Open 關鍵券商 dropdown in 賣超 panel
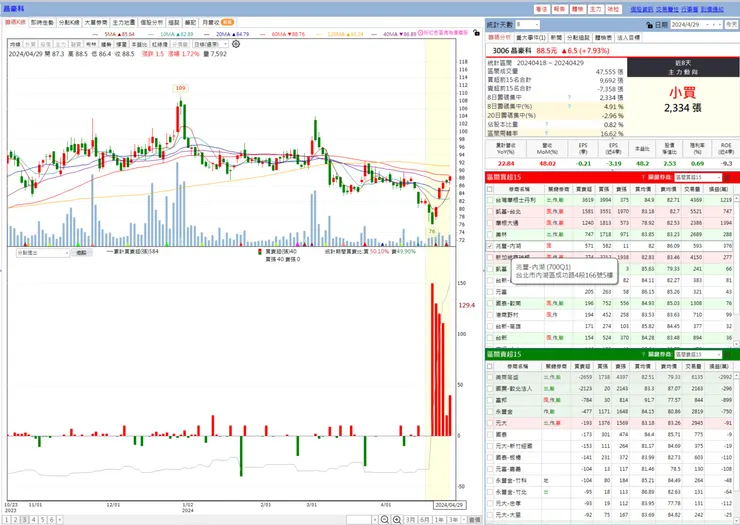Viewport: 740px width, 525px height. pos(698,354)
